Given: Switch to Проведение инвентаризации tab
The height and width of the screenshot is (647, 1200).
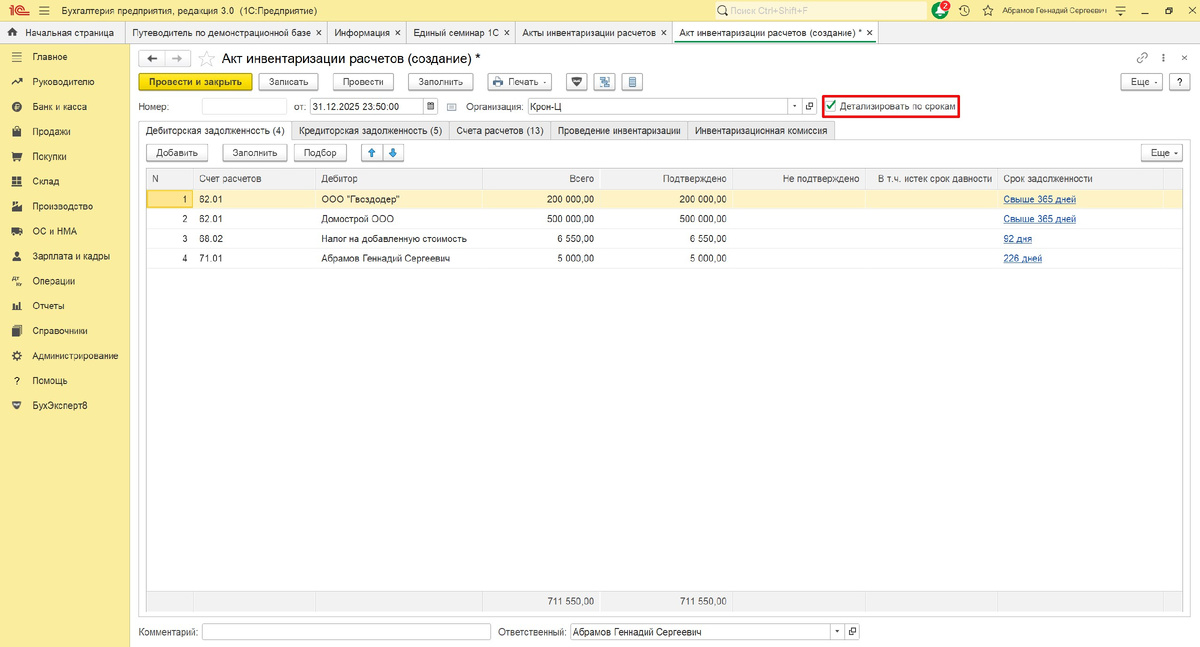Looking at the screenshot, I should pos(619,130).
